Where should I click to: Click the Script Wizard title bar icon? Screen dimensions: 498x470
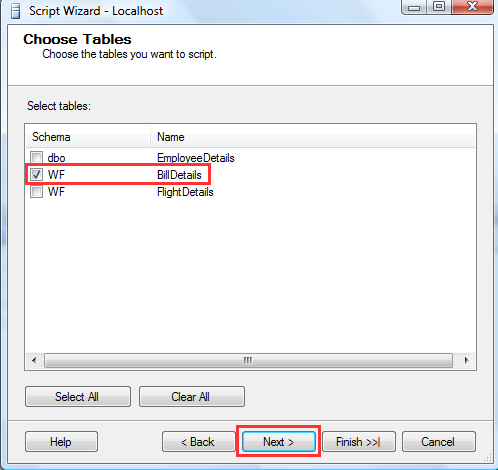tap(15, 11)
